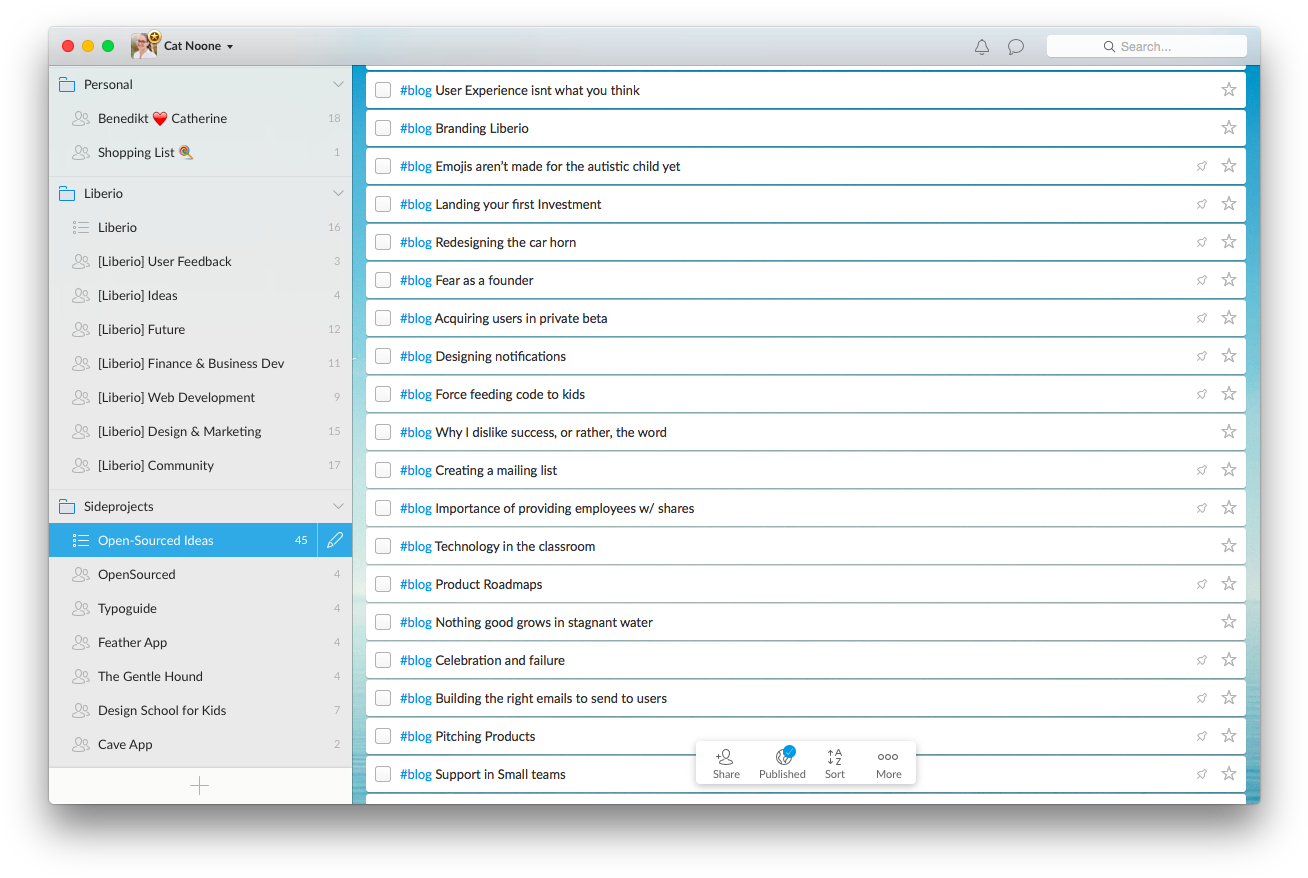Click the pencil edit icon on Open-Sourced Ideas

(335, 540)
